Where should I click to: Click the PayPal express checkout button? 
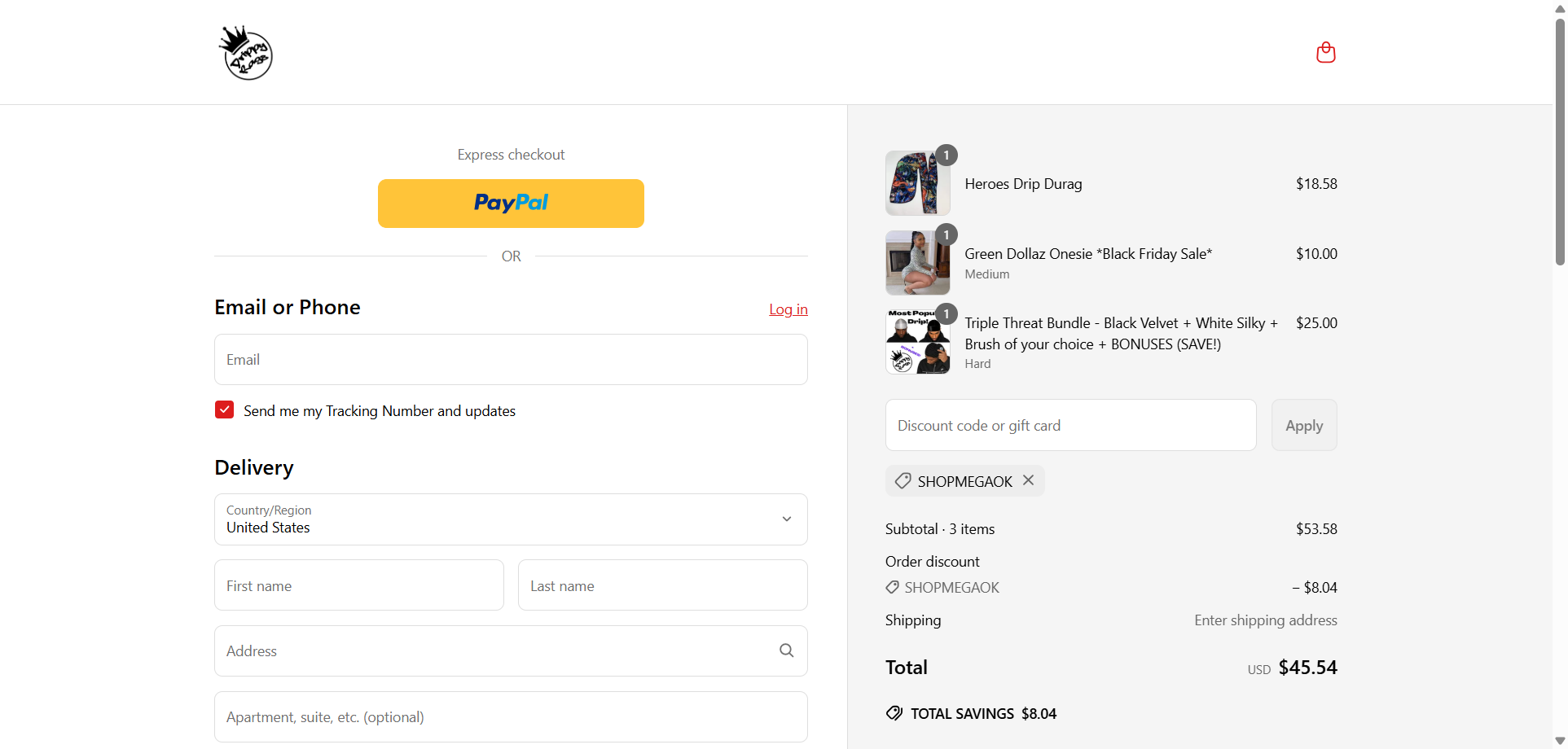click(x=510, y=203)
